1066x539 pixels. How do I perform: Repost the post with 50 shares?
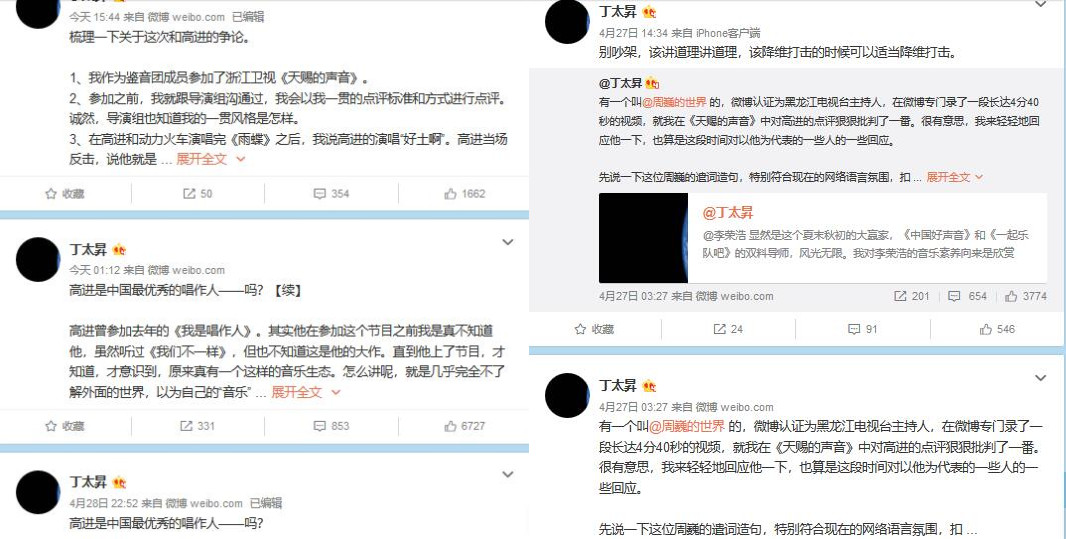point(197,194)
